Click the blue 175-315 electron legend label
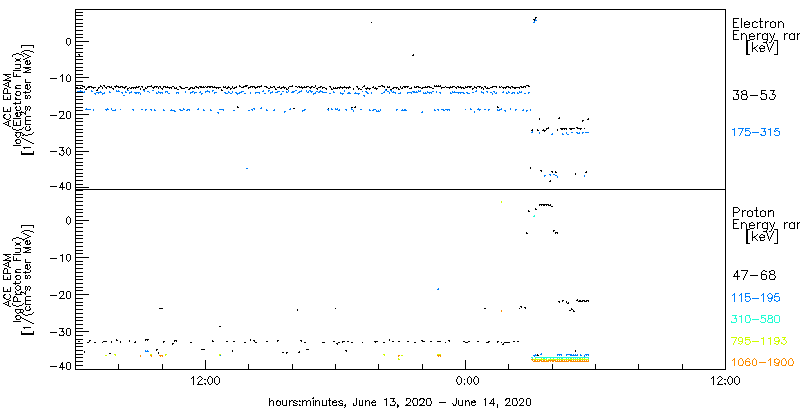Screen dimensions: 800x410 coord(756,132)
